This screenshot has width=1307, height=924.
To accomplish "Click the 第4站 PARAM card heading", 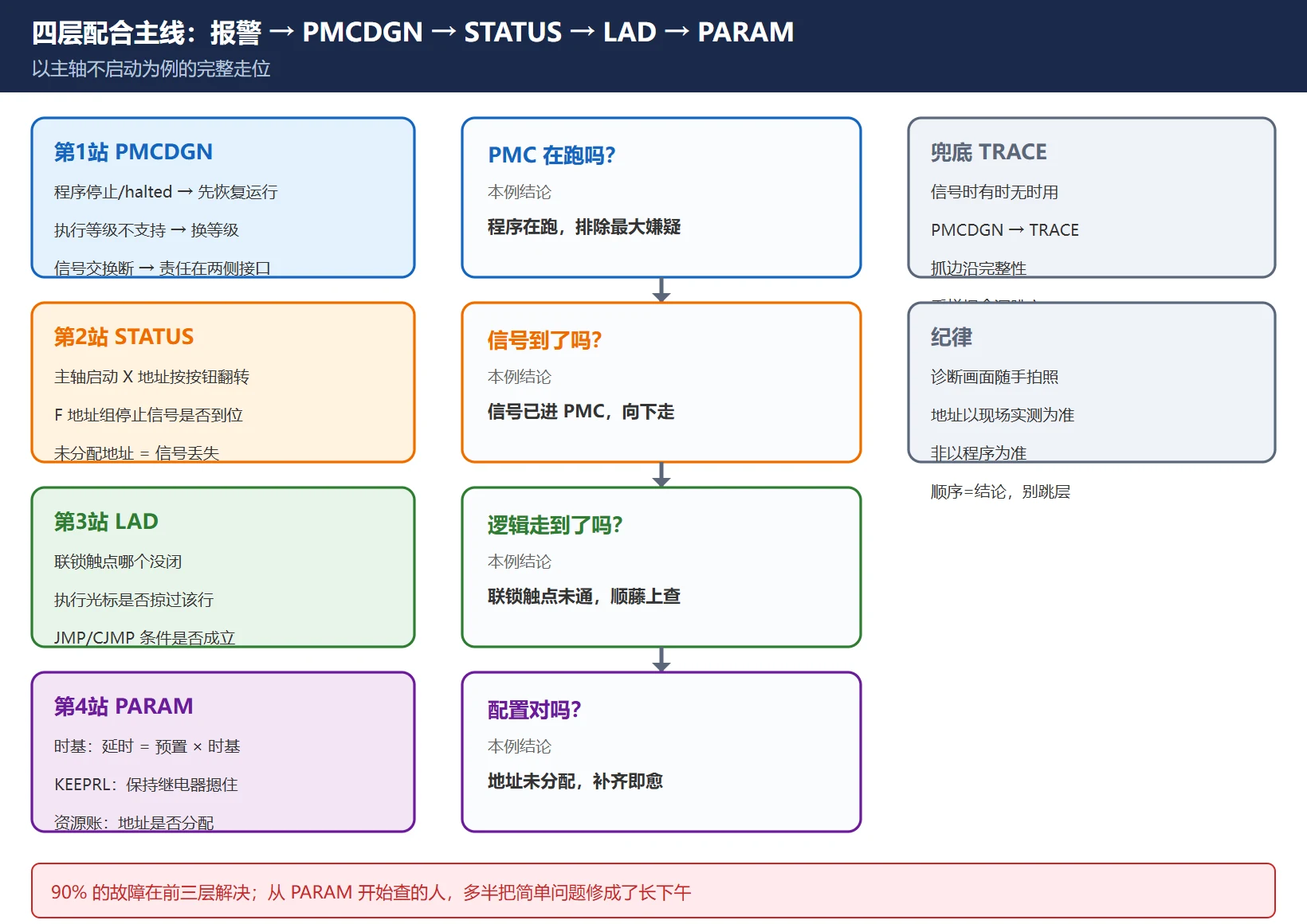I will pos(124,707).
